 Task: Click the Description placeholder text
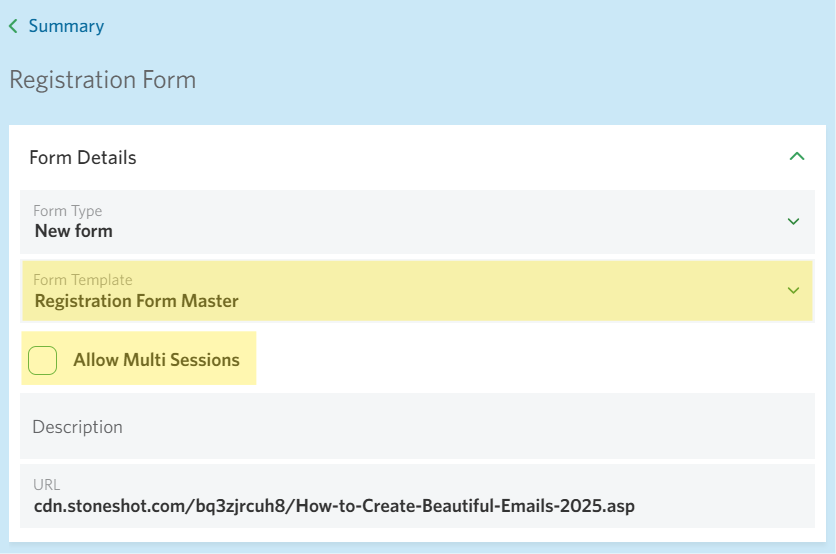78,427
